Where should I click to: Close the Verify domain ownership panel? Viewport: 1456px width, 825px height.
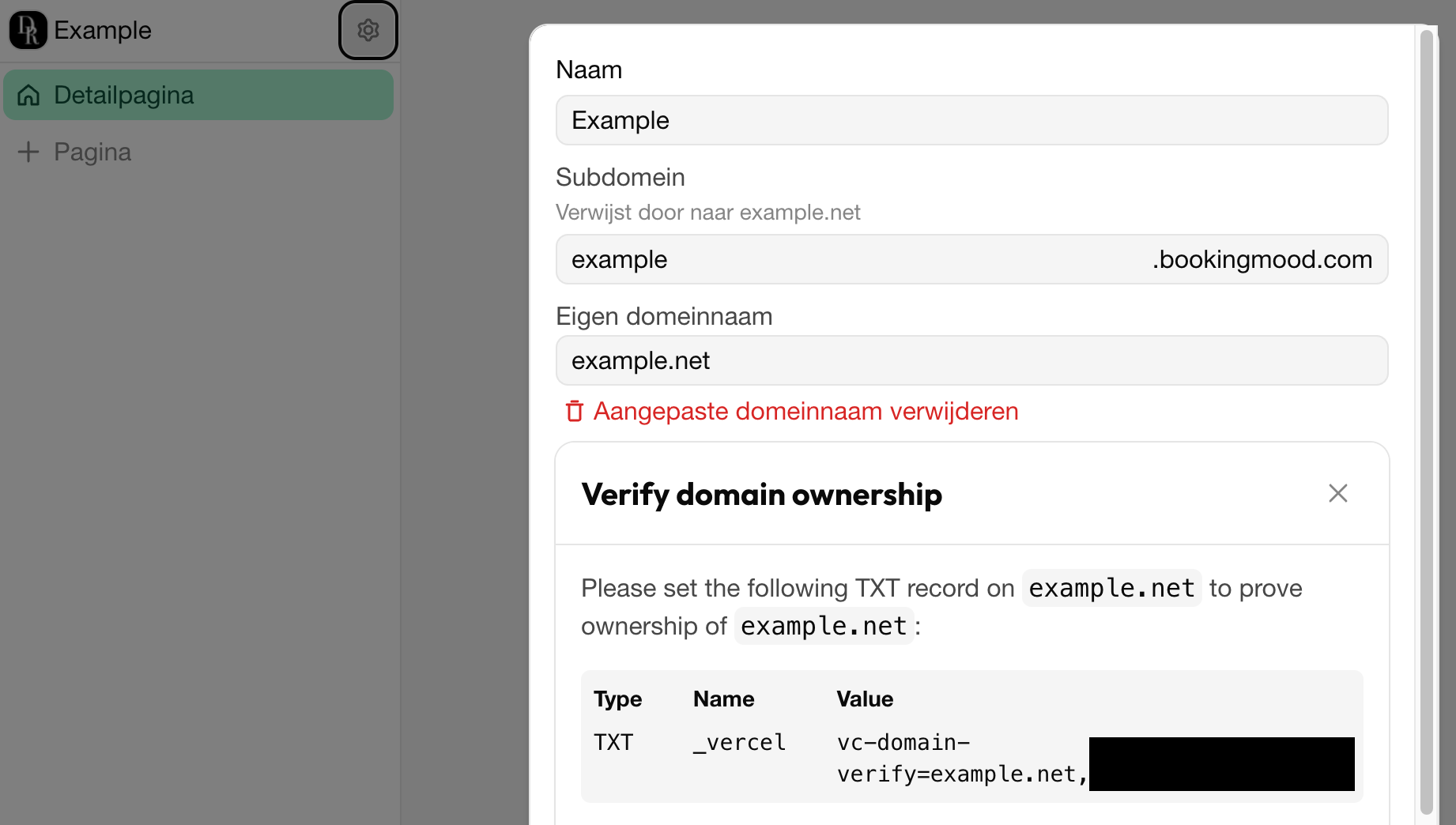(x=1338, y=493)
